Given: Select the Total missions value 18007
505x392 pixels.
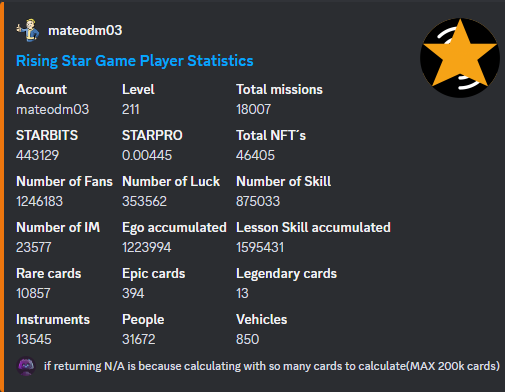Looking at the screenshot, I should [253, 109].
